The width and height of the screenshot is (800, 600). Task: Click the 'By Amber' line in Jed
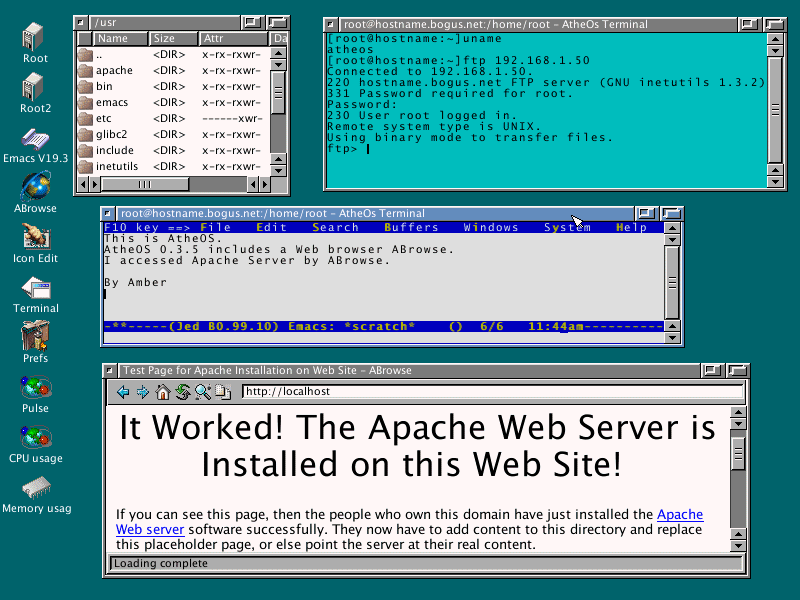[x=135, y=283]
